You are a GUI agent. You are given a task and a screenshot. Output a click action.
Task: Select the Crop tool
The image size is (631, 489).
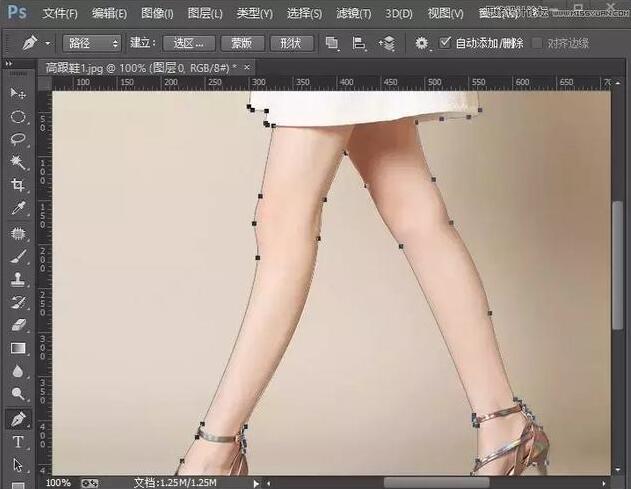18,185
